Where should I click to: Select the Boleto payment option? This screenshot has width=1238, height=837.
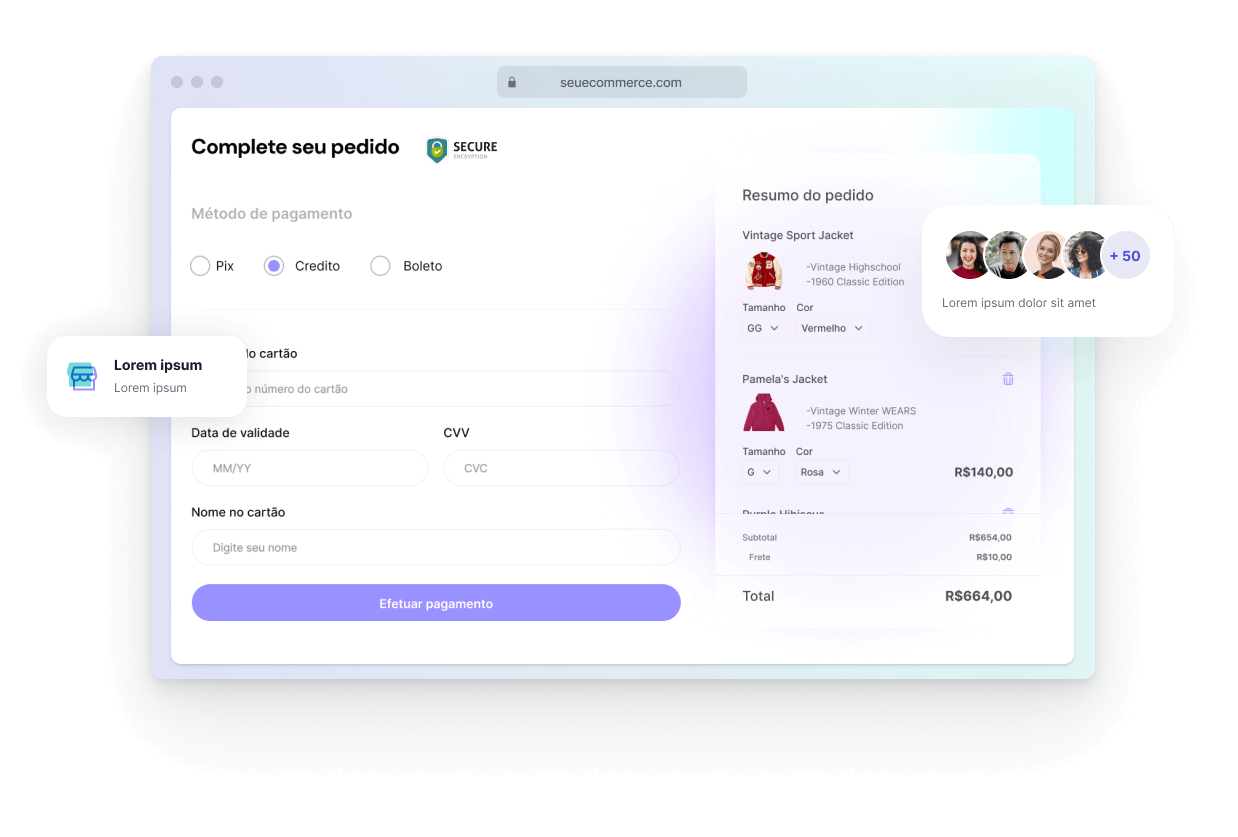(x=380, y=266)
